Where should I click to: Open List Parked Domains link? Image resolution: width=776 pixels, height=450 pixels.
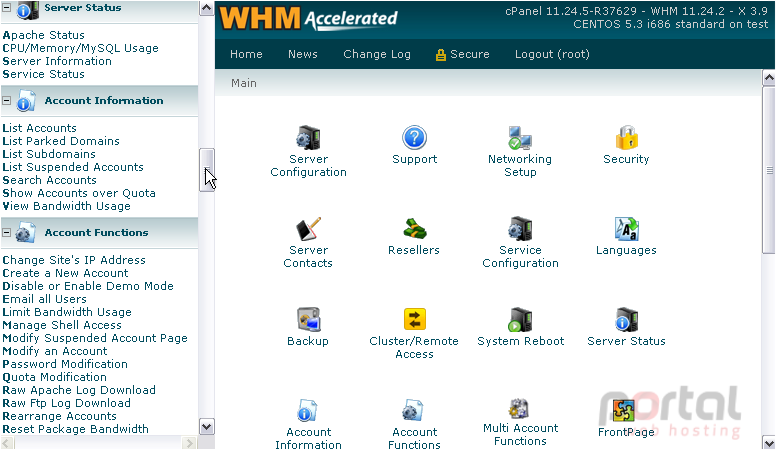pyautogui.click(x=61, y=141)
